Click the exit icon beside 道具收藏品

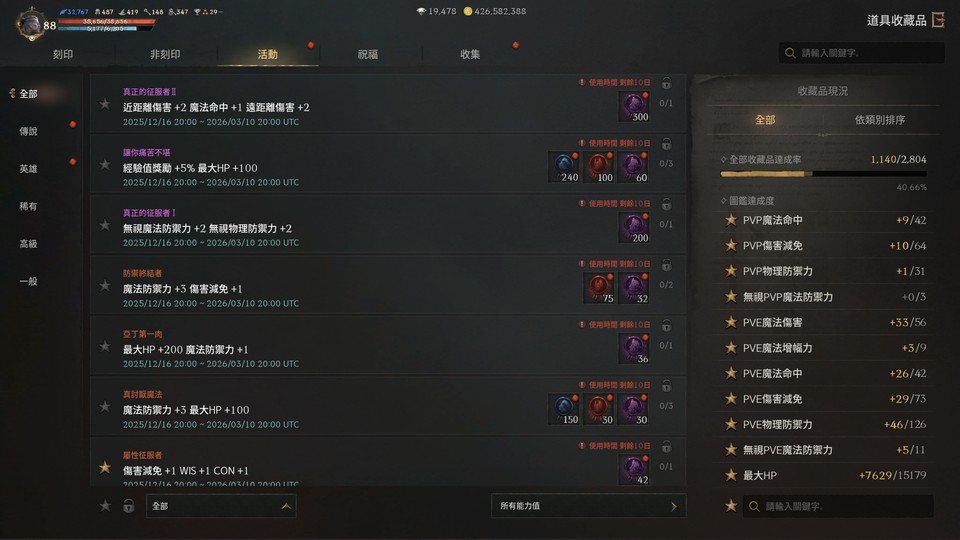[938, 20]
